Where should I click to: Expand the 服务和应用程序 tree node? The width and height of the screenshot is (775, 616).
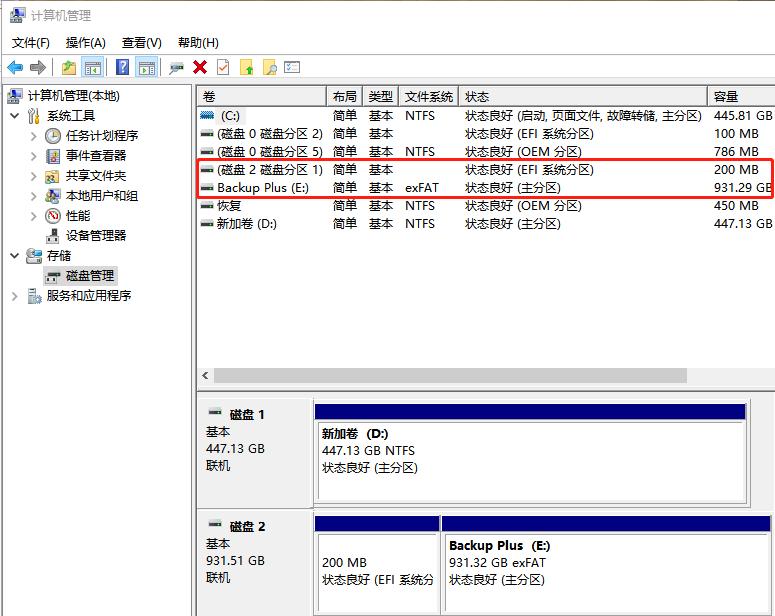pos(15,296)
